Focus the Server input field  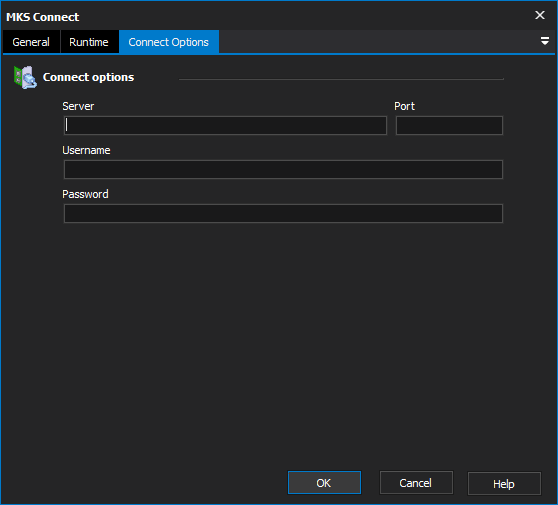click(x=225, y=125)
